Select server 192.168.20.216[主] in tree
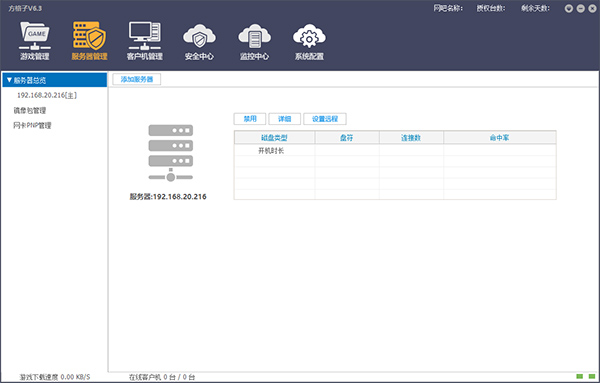The image size is (600, 383). (47, 95)
